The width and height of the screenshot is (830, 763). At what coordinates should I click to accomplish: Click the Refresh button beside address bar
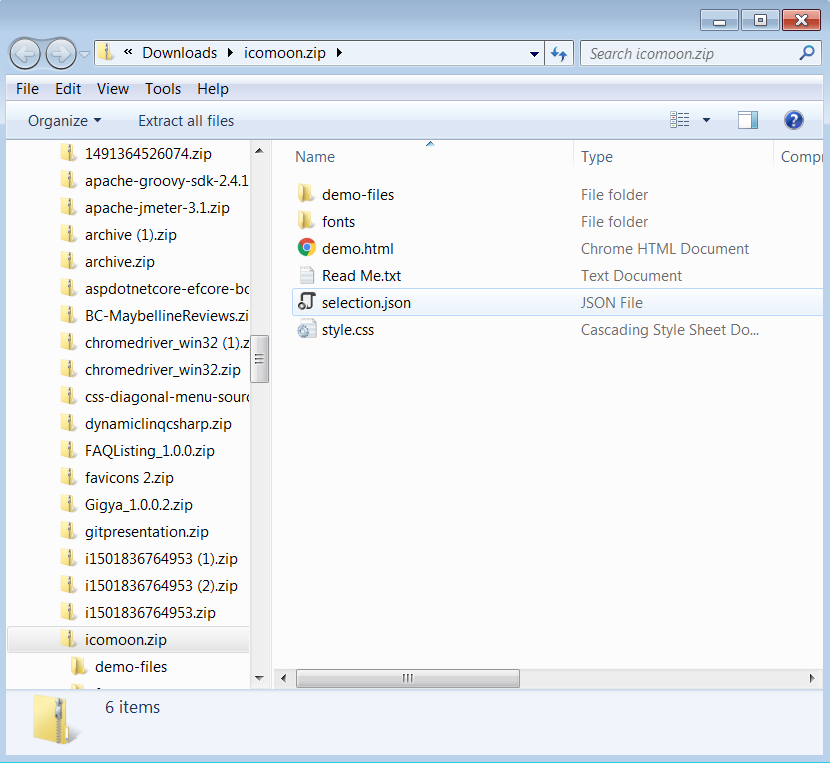pyautogui.click(x=559, y=53)
